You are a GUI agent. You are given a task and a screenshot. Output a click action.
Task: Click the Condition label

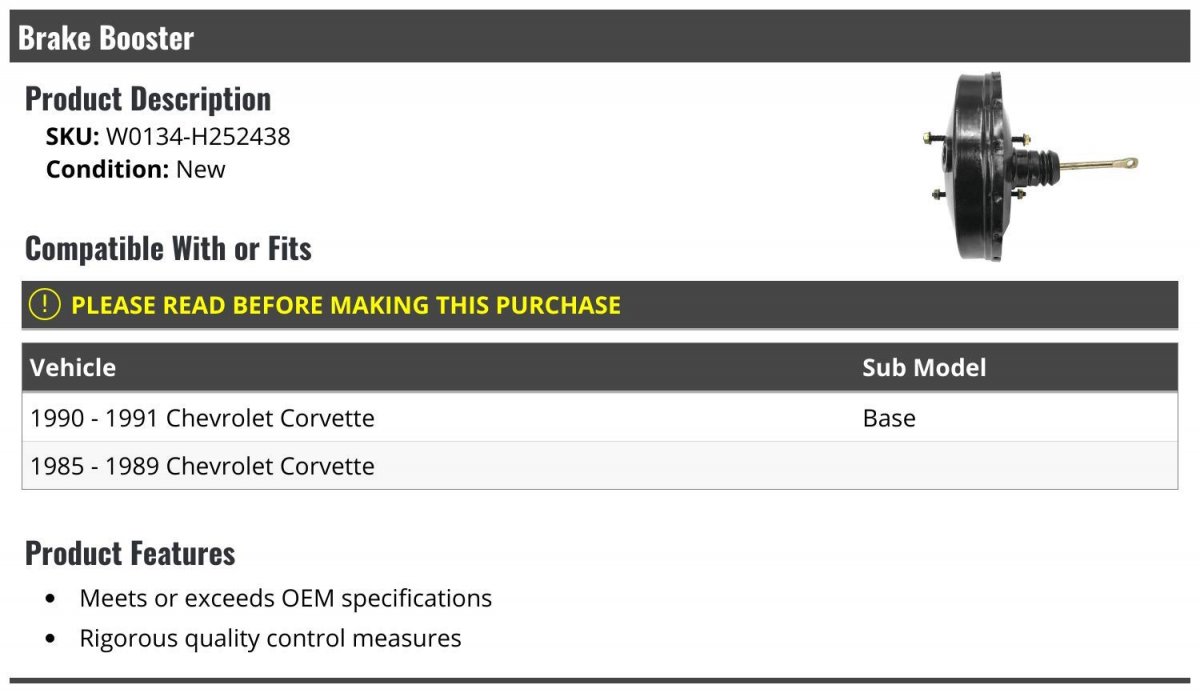[107, 169]
